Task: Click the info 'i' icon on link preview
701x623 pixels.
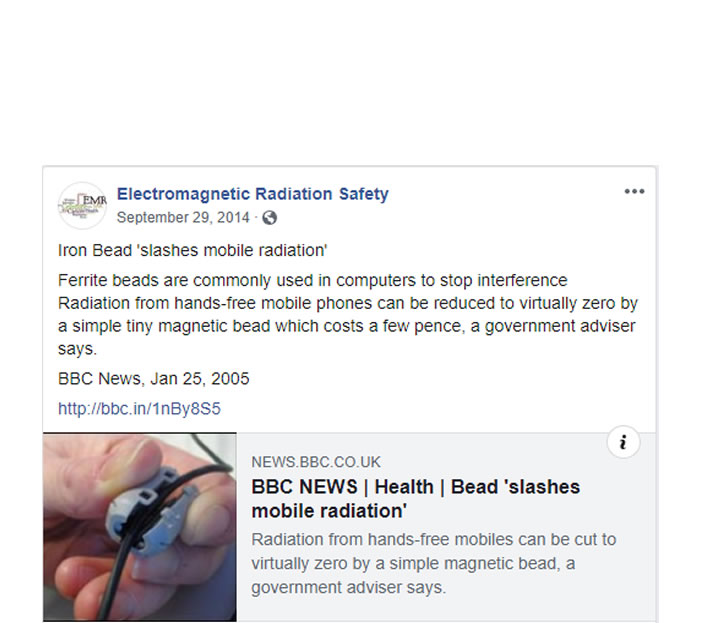Action: 623,442
